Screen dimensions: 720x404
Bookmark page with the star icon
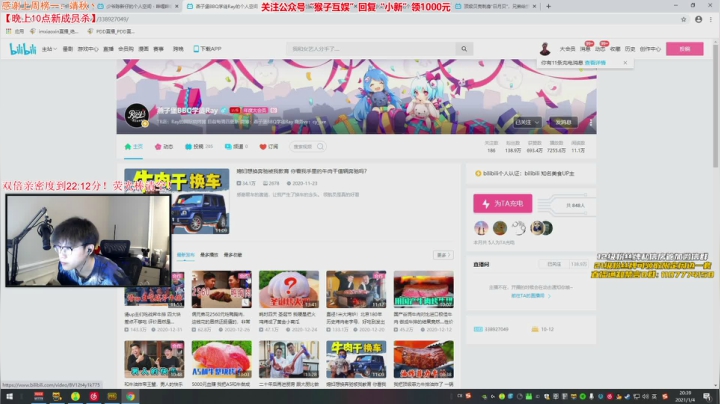tap(683, 19)
